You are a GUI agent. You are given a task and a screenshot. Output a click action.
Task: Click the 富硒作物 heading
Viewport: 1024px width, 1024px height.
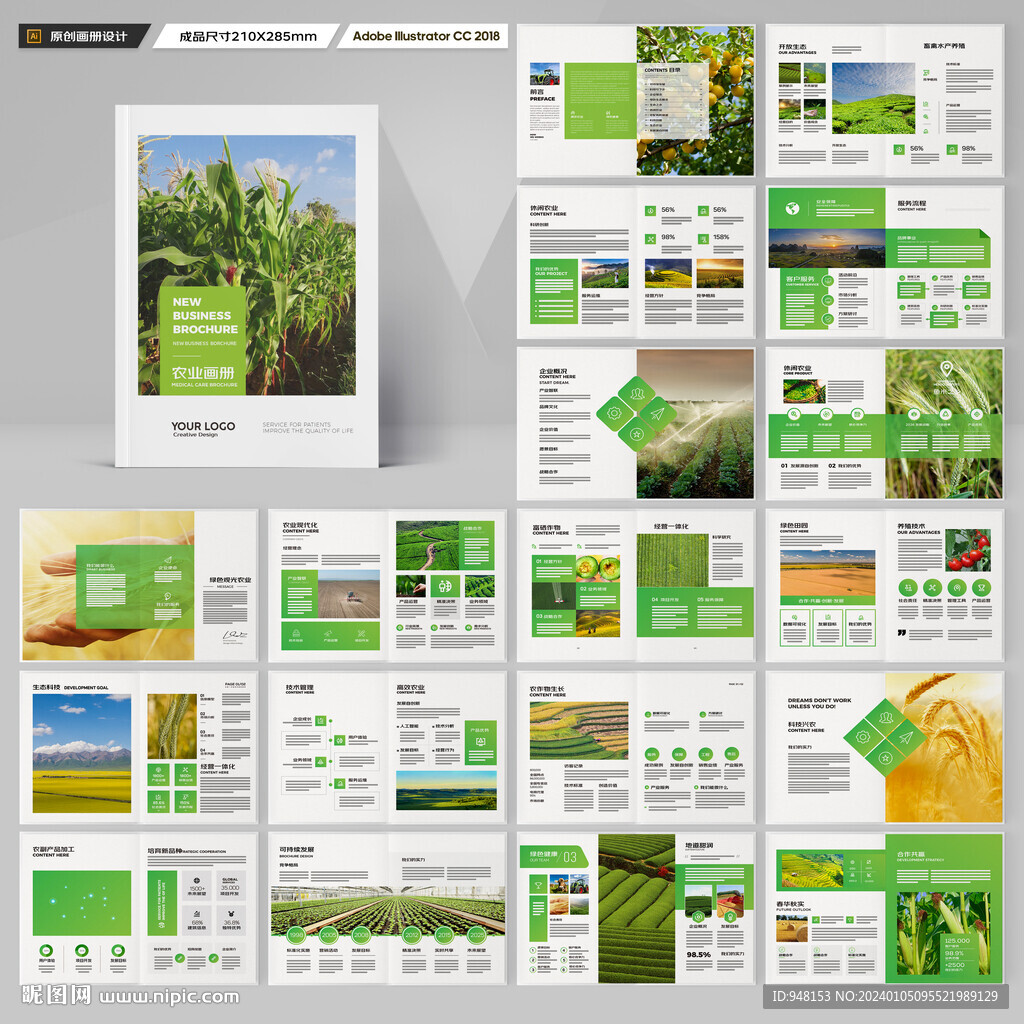[x=547, y=528]
